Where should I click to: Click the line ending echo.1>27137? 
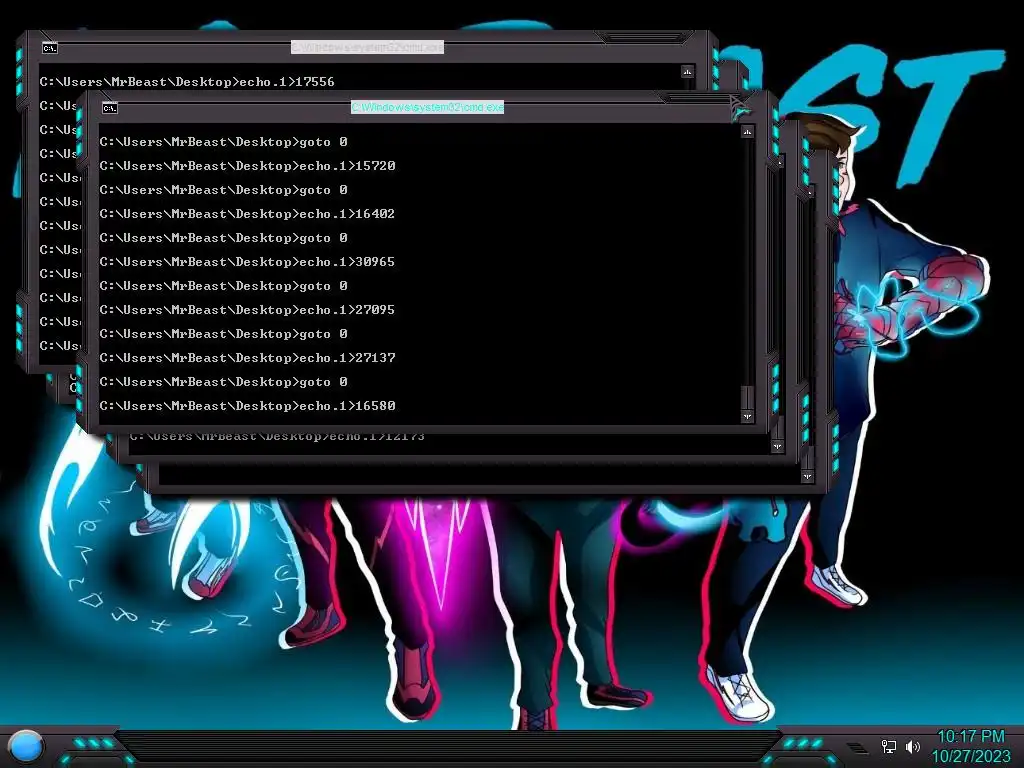[248, 358]
